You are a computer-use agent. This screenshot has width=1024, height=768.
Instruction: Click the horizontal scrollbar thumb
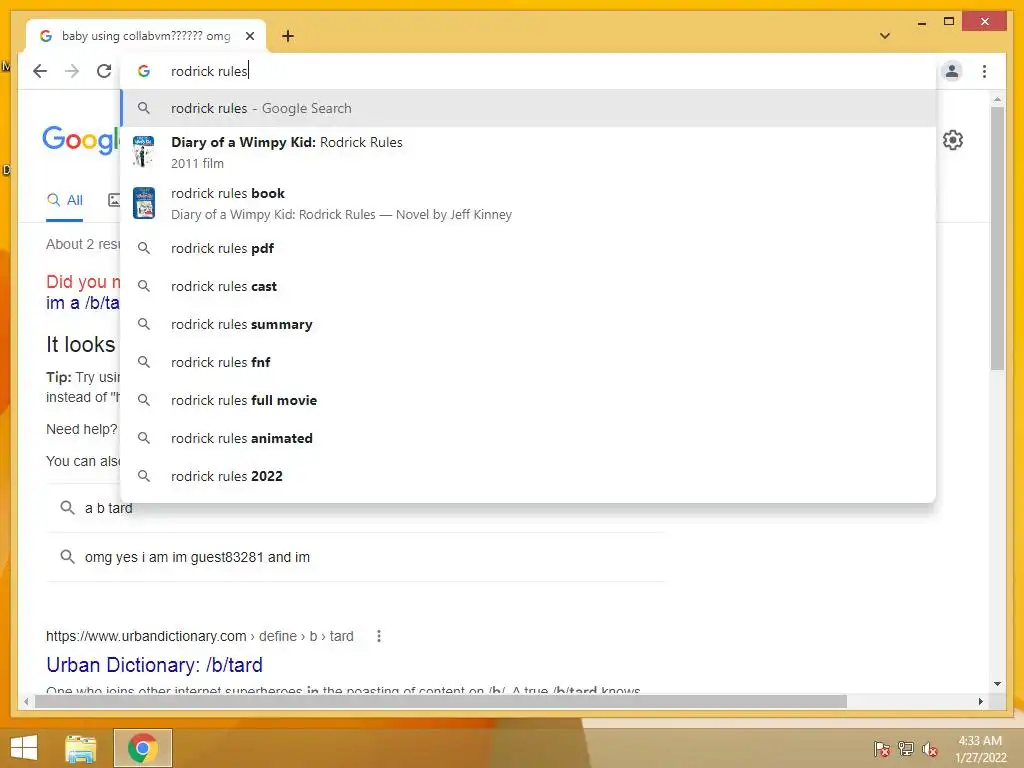pyautogui.click(x=441, y=701)
